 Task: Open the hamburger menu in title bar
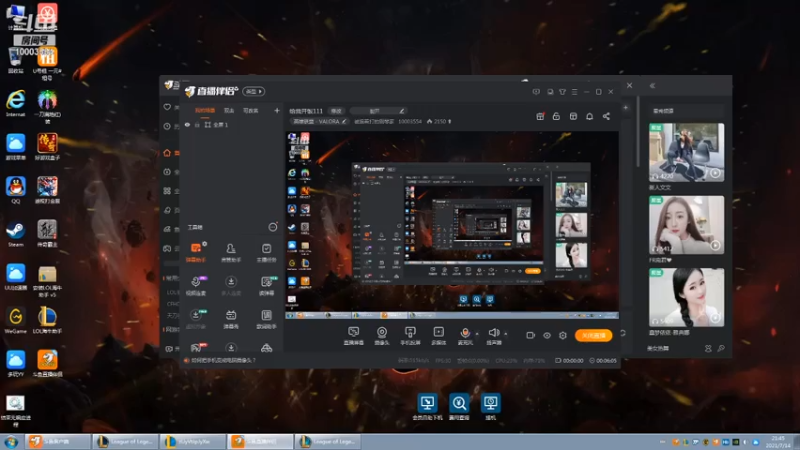coord(574,92)
